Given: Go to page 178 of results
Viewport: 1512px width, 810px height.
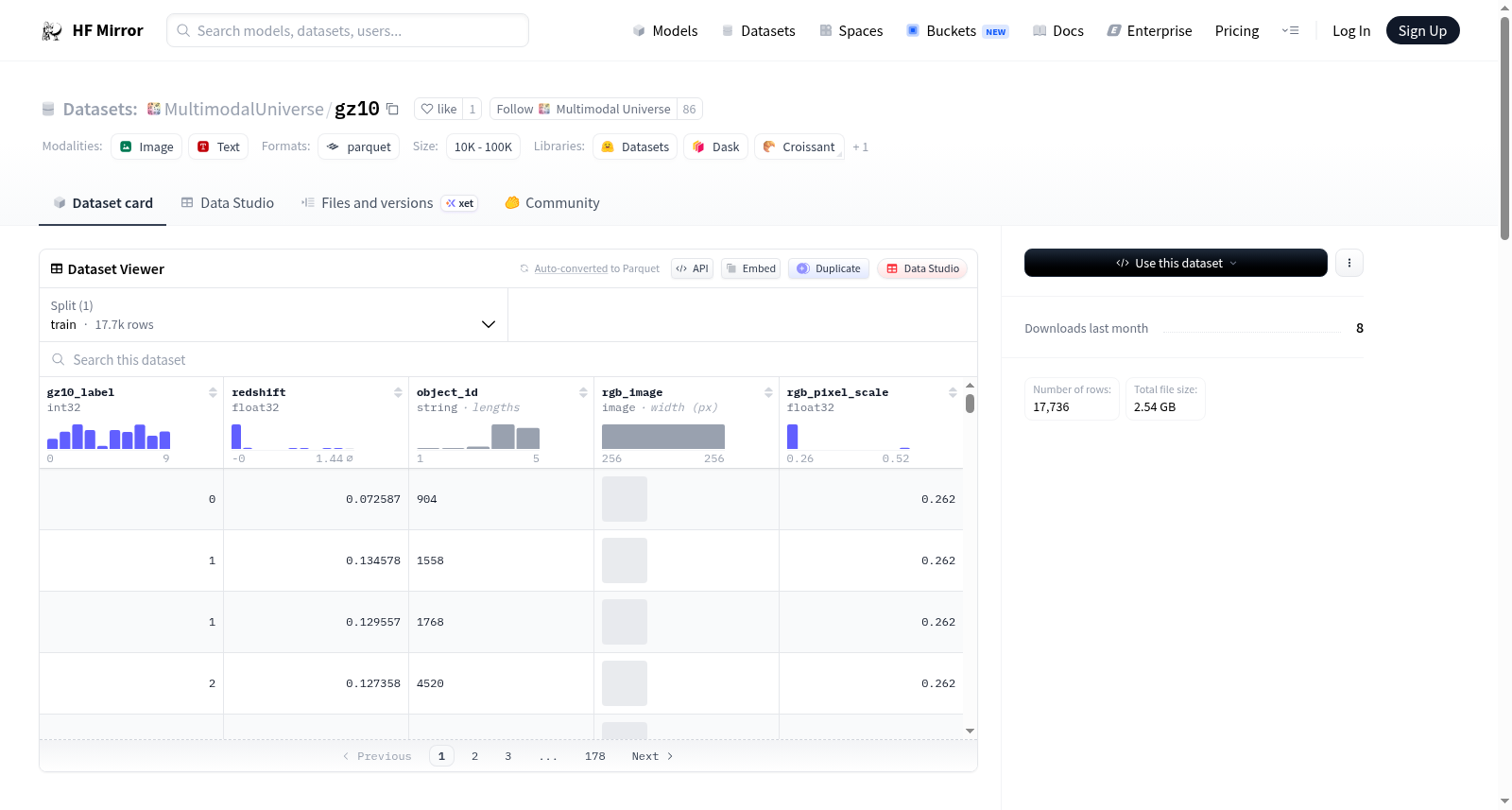Looking at the screenshot, I should click(x=594, y=756).
